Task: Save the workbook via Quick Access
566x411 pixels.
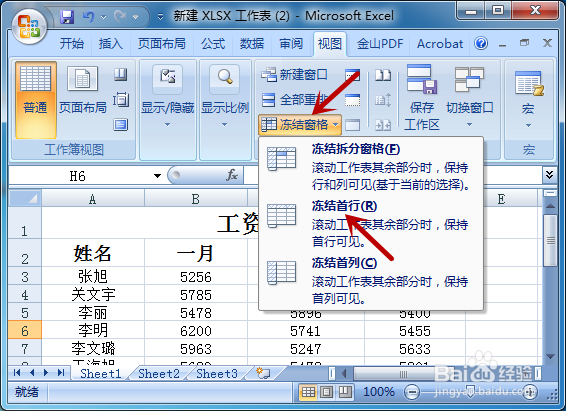Action: [67, 17]
